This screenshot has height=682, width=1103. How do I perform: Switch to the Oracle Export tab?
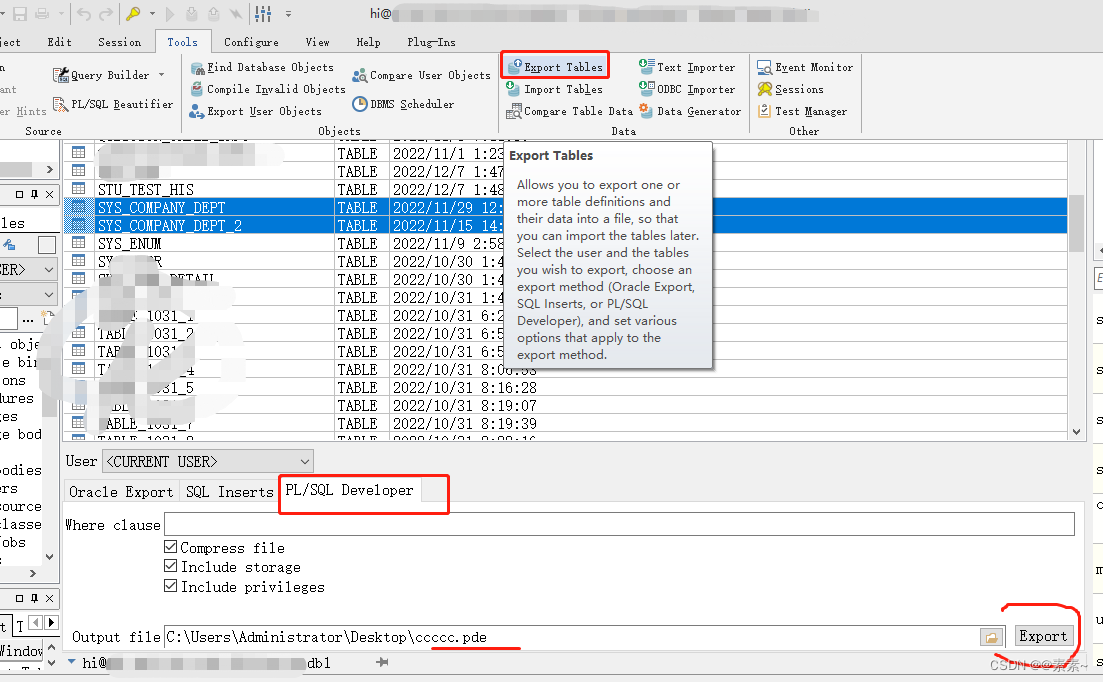[x=121, y=491]
